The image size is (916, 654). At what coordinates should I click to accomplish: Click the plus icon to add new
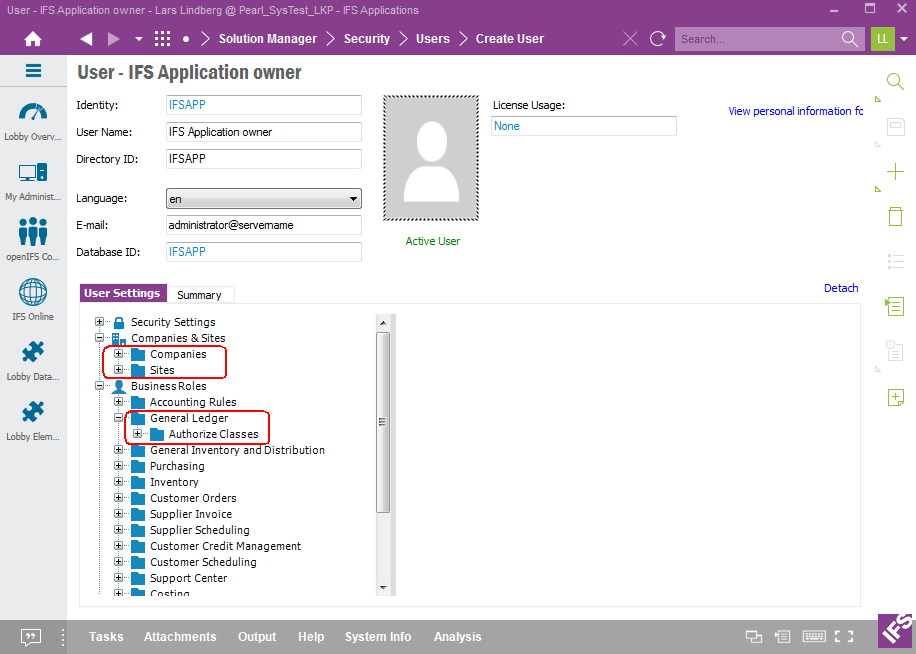(895, 171)
